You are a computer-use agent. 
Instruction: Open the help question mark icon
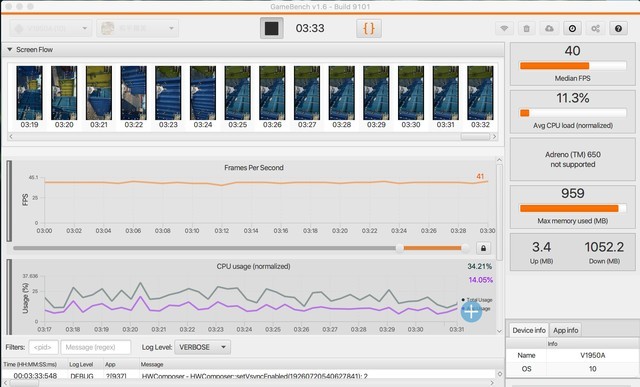pos(618,28)
